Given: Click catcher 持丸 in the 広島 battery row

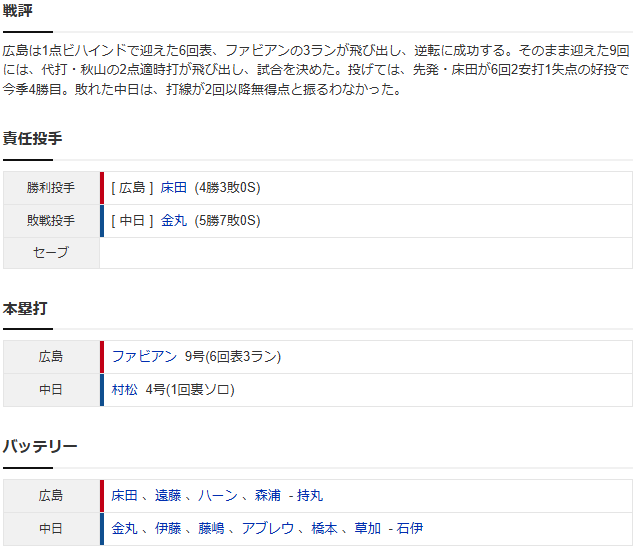Looking at the screenshot, I should pyautogui.click(x=310, y=495).
